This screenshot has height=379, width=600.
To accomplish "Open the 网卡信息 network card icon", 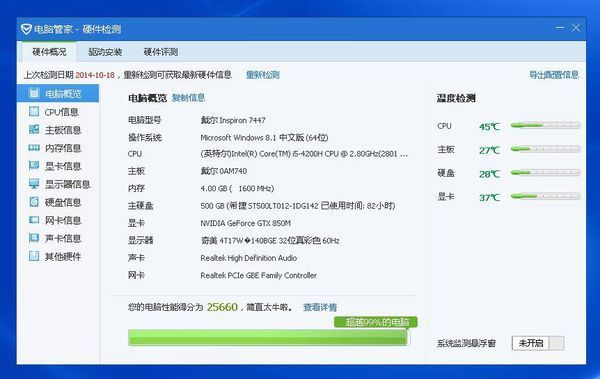I will tap(34, 220).
